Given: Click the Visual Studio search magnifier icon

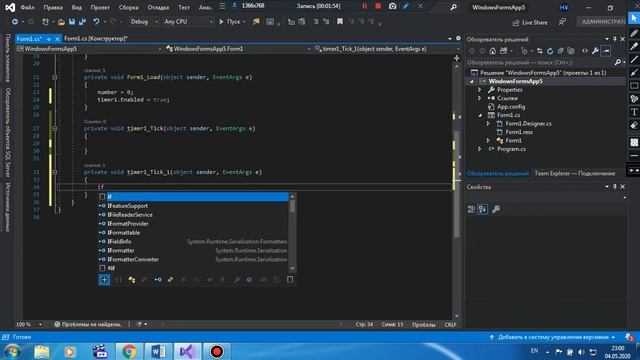Looking at the screenshot, I should coord(453,7).
